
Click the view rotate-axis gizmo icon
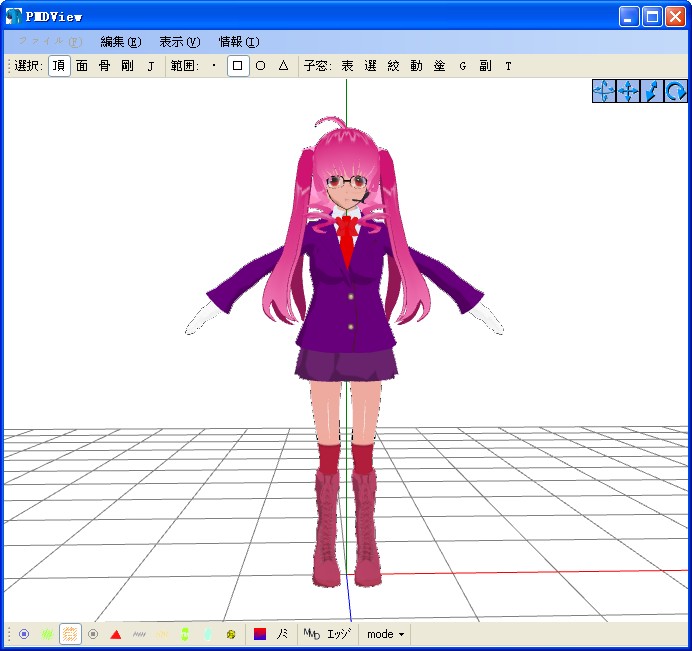tap(603, 91)
